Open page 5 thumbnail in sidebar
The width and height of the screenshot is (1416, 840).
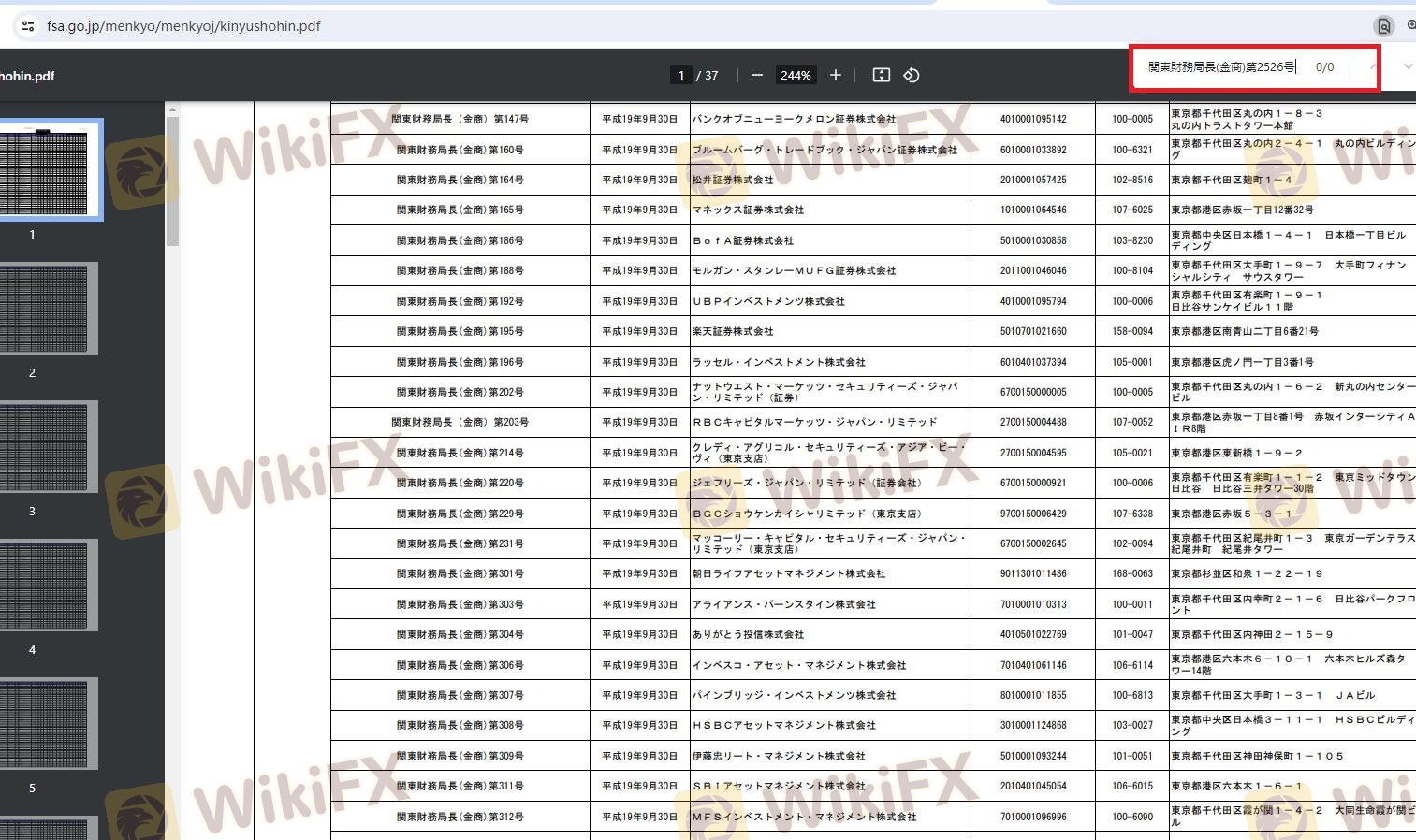45,724
